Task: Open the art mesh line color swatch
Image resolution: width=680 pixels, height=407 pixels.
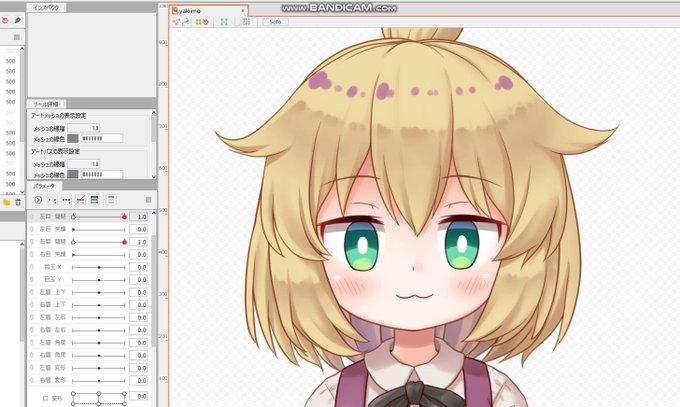Action: point(73,138)
